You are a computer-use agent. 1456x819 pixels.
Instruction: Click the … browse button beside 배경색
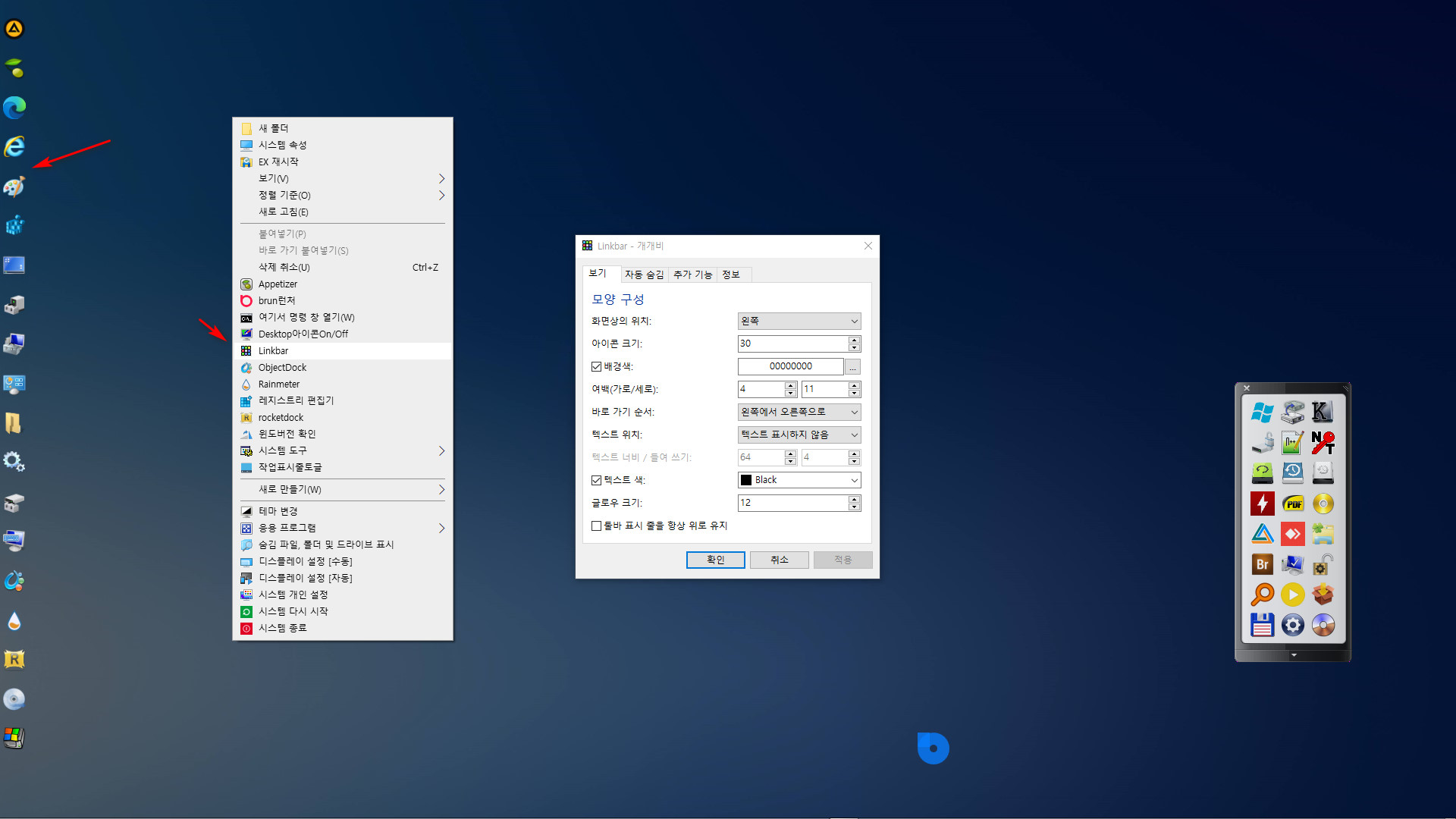tap(853, 367)
